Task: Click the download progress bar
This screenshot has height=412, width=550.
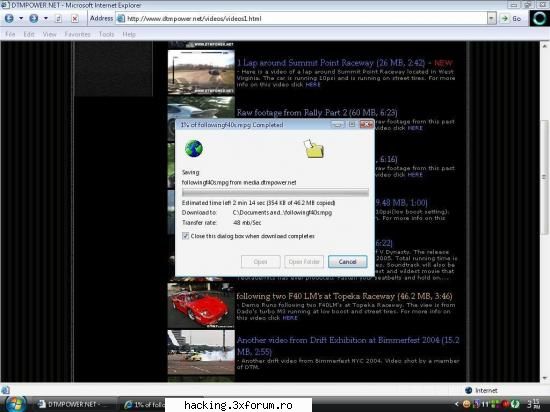Action: pyautogui.click(x=275, y=193)
